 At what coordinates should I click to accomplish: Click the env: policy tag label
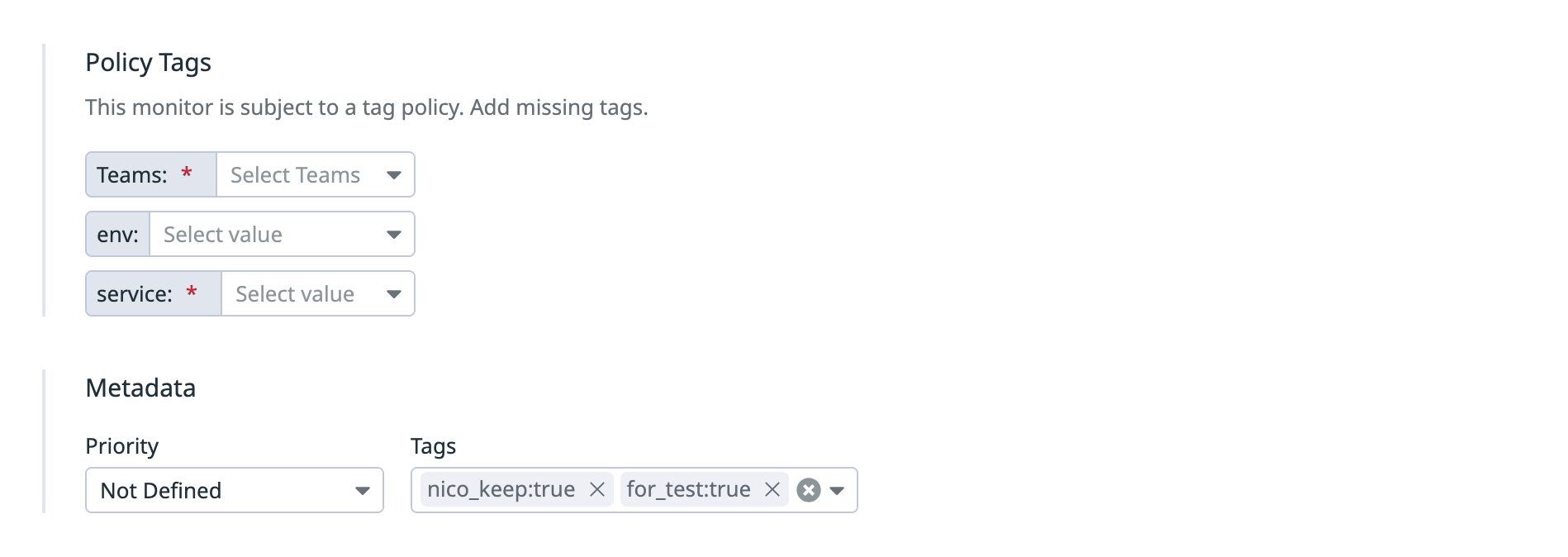117,235
